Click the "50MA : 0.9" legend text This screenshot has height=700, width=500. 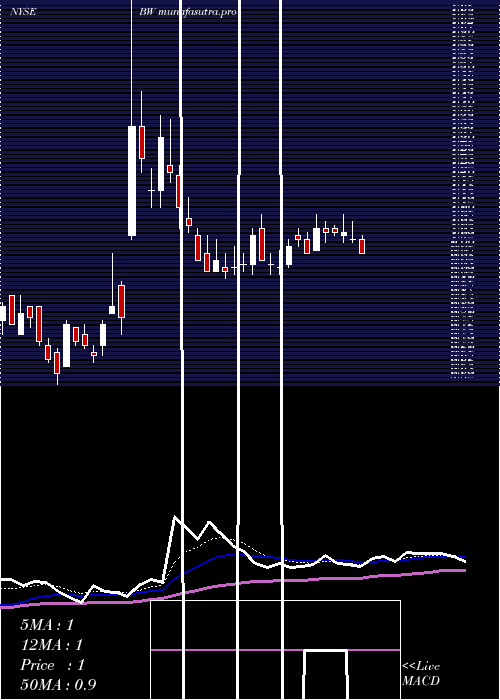tap(58, 684)
